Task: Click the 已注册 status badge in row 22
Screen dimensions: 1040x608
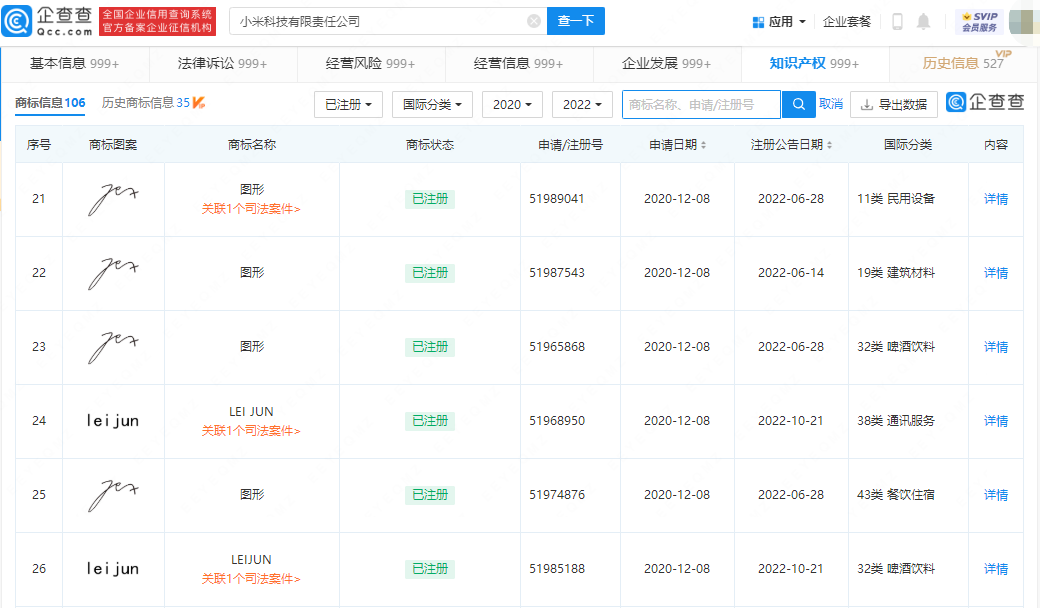Action: (x=430, y=273)
